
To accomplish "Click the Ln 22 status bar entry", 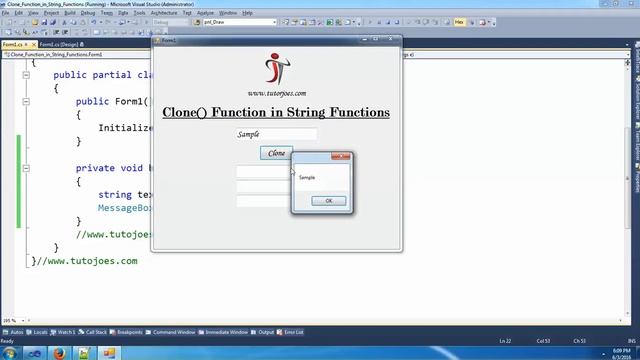I will 505,341.
